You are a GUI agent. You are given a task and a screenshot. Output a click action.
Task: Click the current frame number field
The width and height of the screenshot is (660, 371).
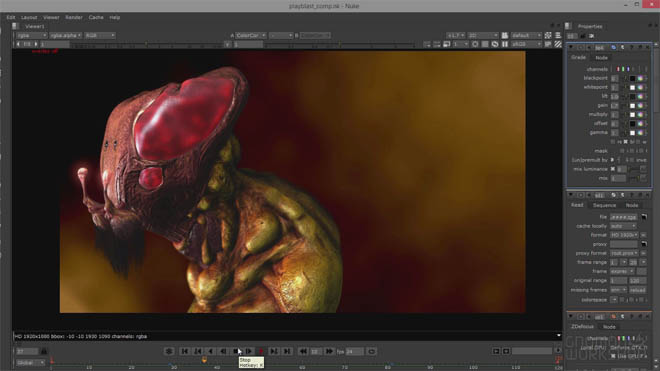(27, 351)
